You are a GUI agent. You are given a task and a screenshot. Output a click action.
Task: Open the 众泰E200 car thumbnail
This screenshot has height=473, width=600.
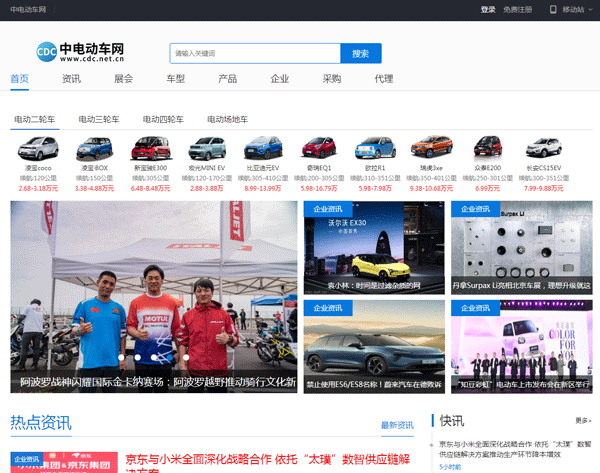pos(488,146)
